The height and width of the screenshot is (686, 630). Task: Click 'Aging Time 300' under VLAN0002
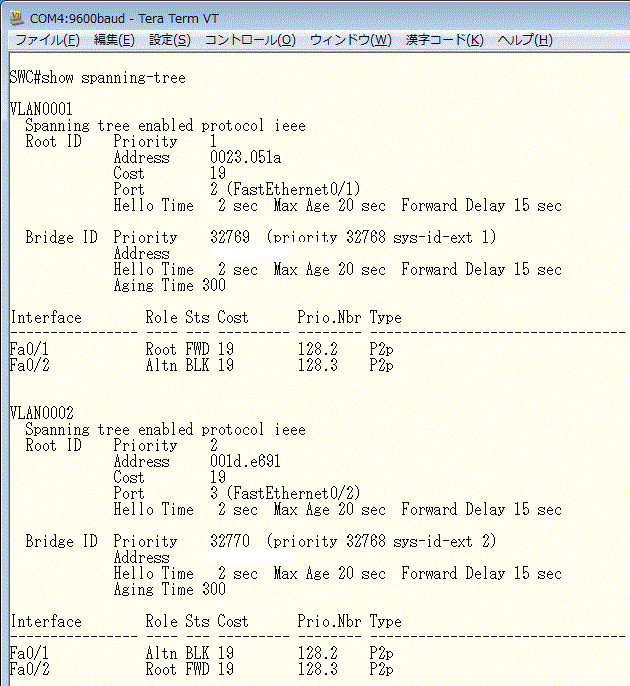(x=170, y=589)
